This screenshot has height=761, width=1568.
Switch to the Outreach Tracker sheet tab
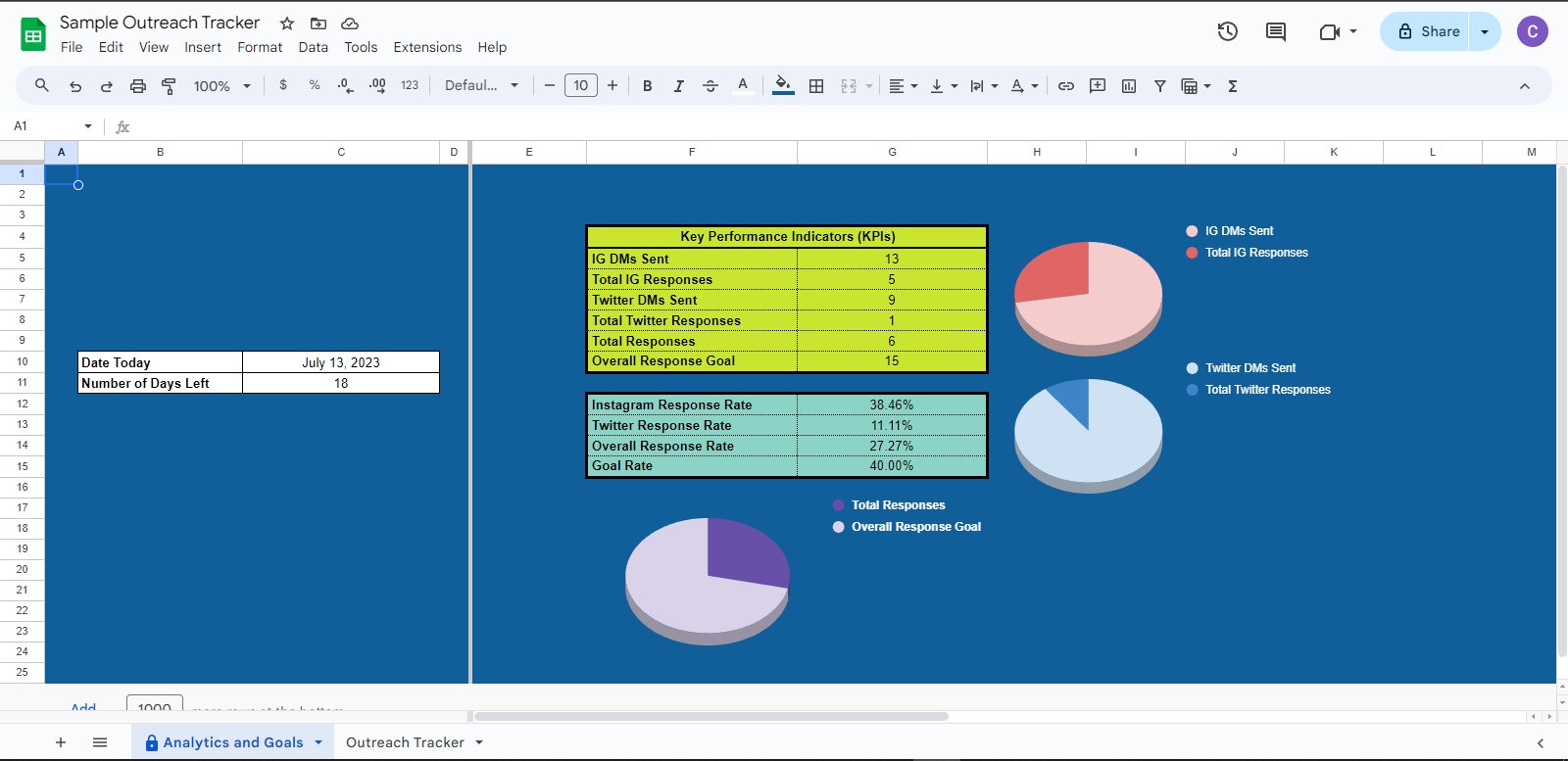pyautogui.click(x=405, y=742)
